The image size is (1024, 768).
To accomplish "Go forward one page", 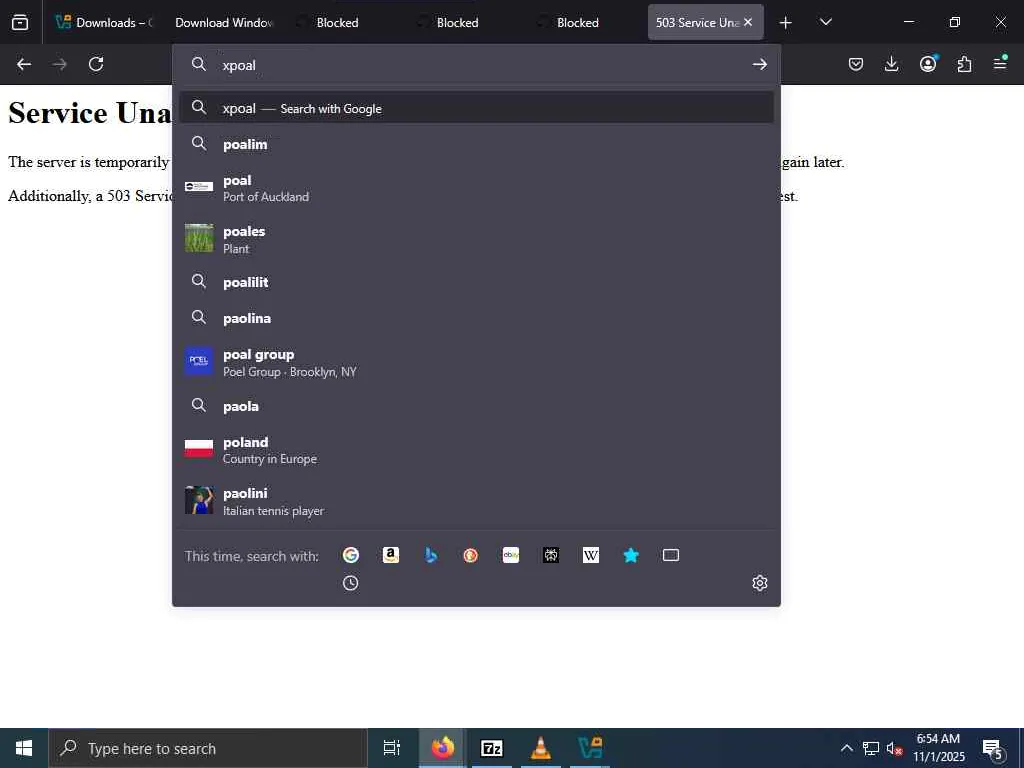I will tap(59, 64).
